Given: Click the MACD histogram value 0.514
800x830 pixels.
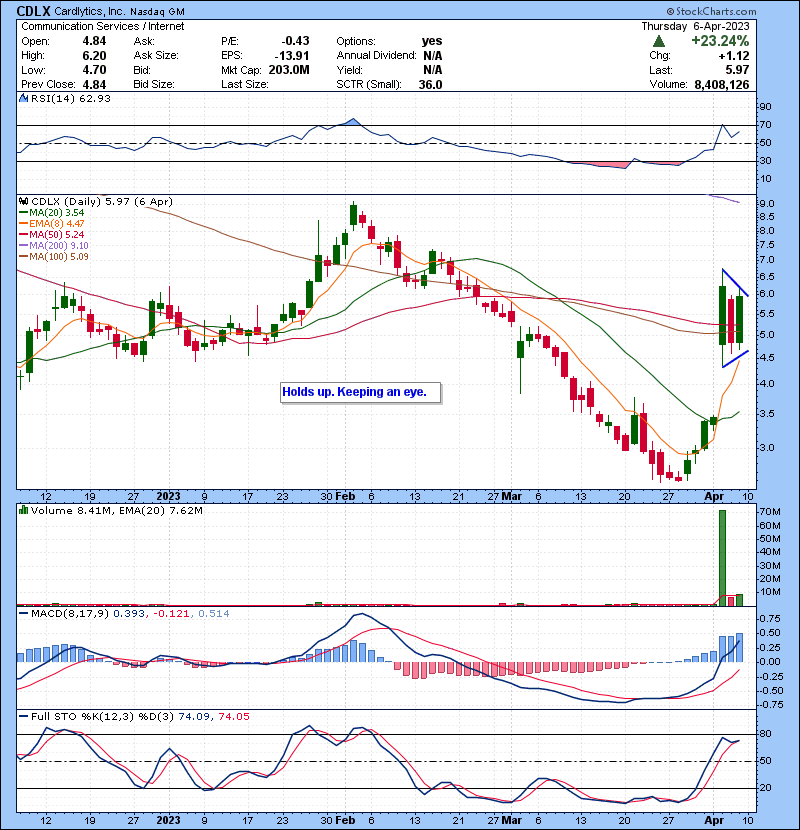Looking at the screenshot, I should point(214,614).
